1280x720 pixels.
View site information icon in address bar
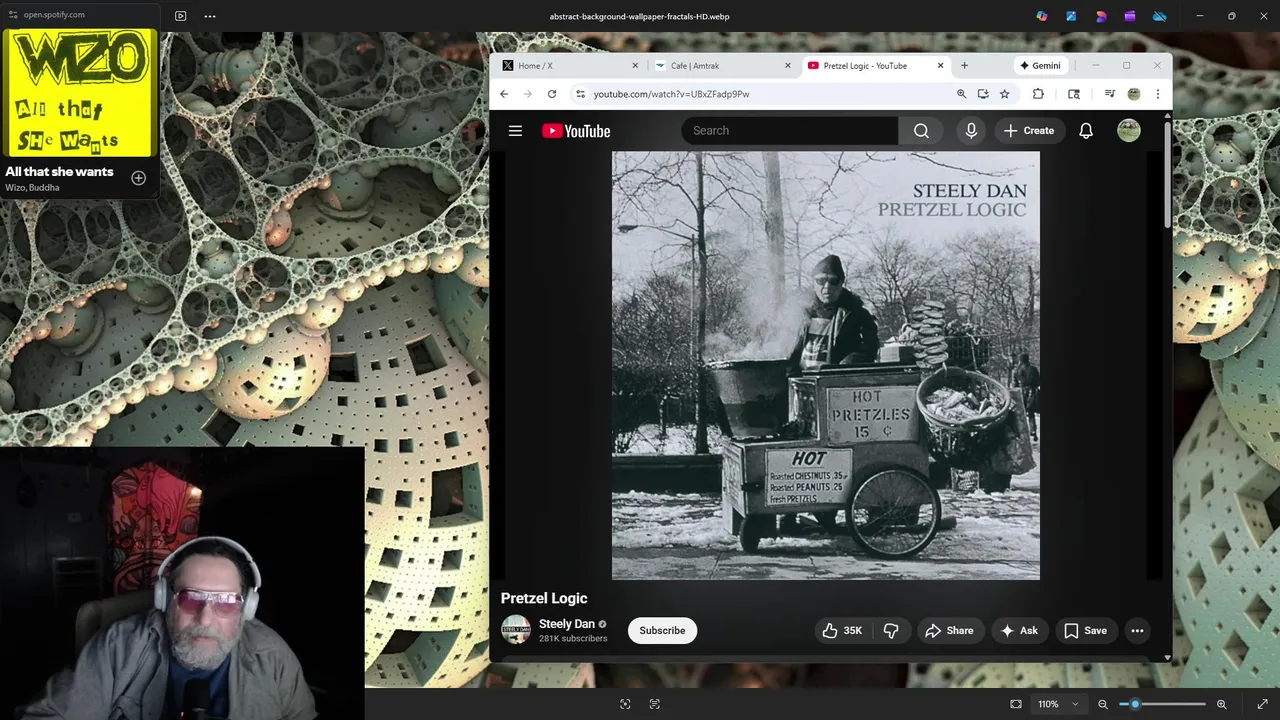point(580,94)
